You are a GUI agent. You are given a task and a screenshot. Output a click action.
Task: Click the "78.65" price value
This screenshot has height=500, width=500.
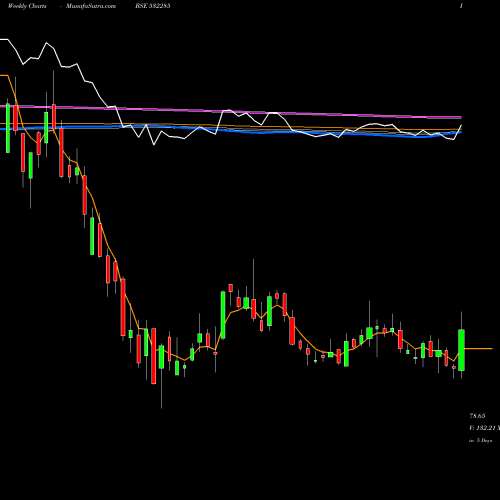[x=477, y=416]
